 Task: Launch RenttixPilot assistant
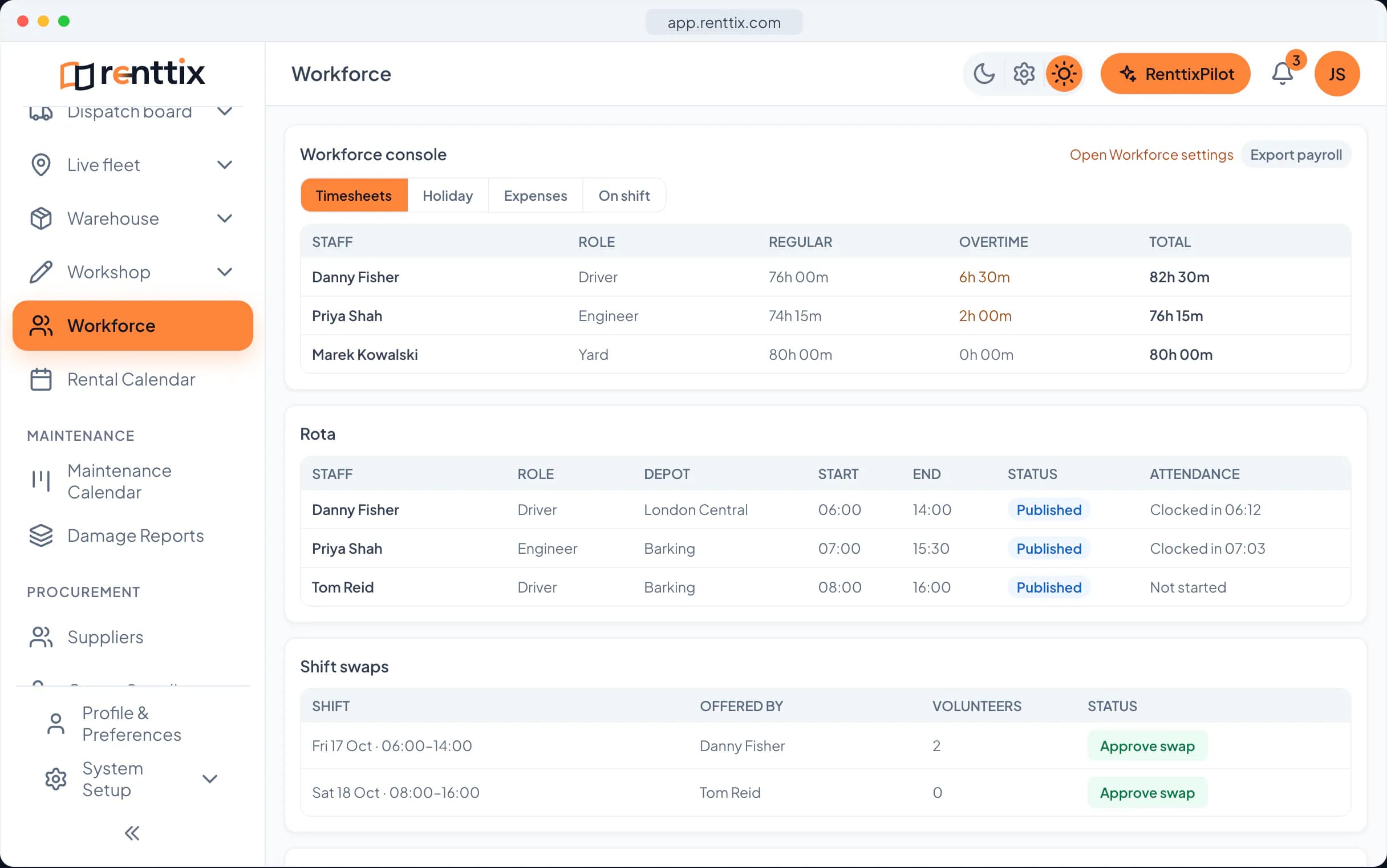[1175, 74]
